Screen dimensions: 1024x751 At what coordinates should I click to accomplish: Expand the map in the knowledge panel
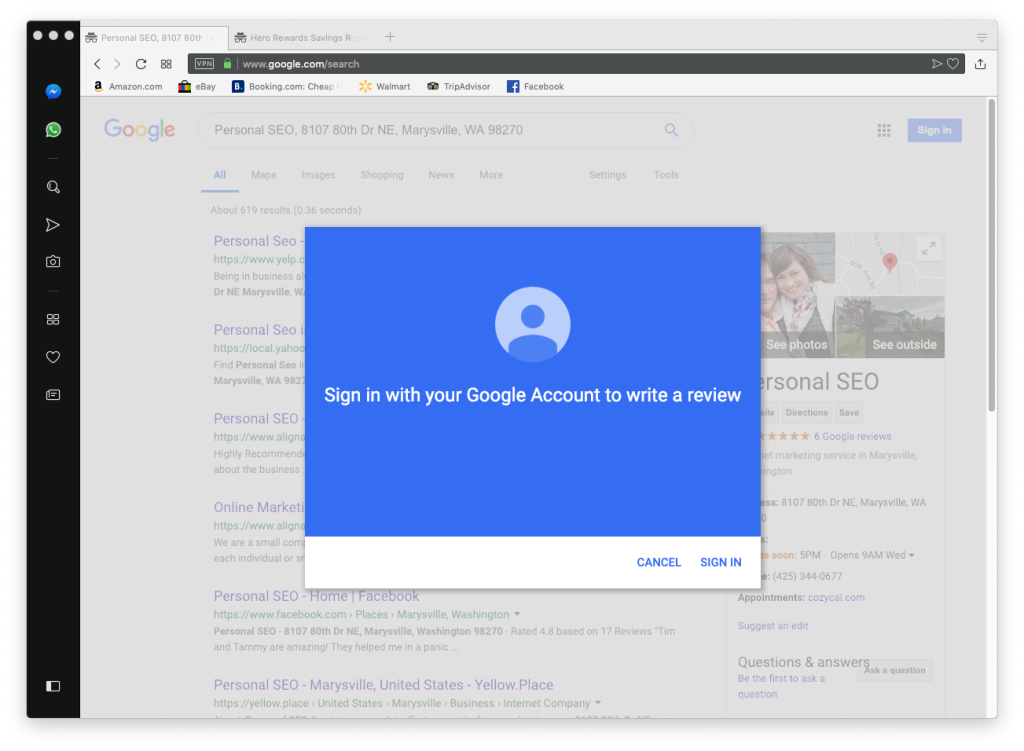[928, 248]
